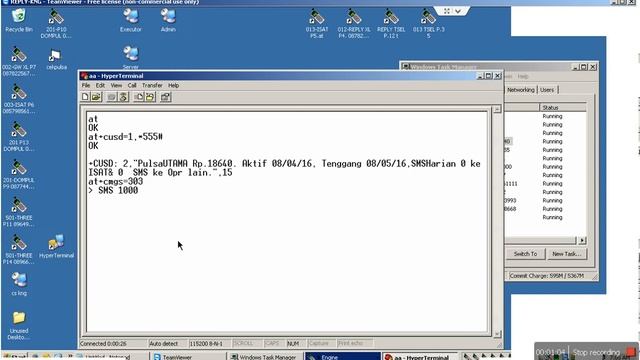Click the TeamViewer fullscreen toggle icon
The image size is (640, 360).
[x=447, y=11]
